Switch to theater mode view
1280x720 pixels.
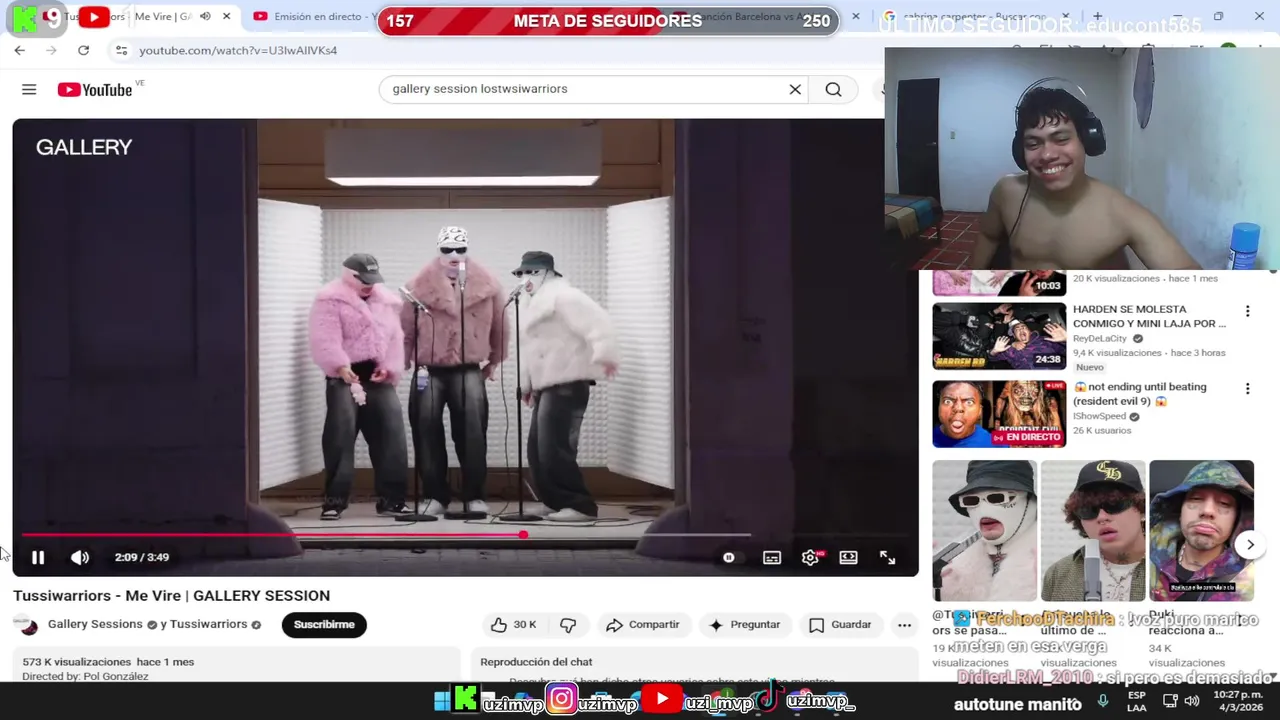coord(848,557)
